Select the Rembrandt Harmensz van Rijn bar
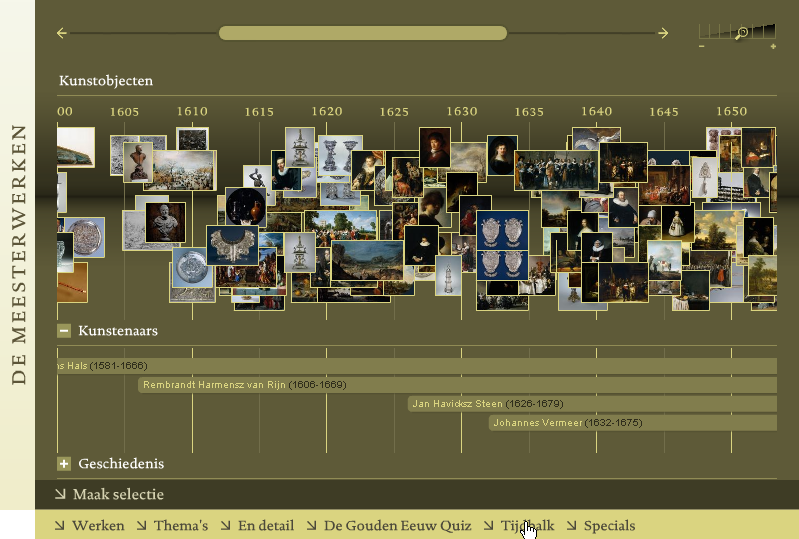This screenshot has height=539, width=799. click(x=458, y=385)
